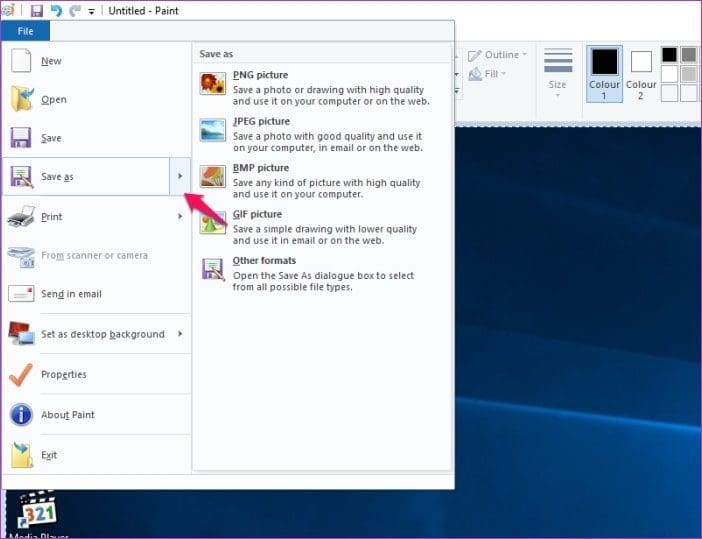Choose New from the File menu
The height and width of the screenshot is (539, 702).
(96, 61)
